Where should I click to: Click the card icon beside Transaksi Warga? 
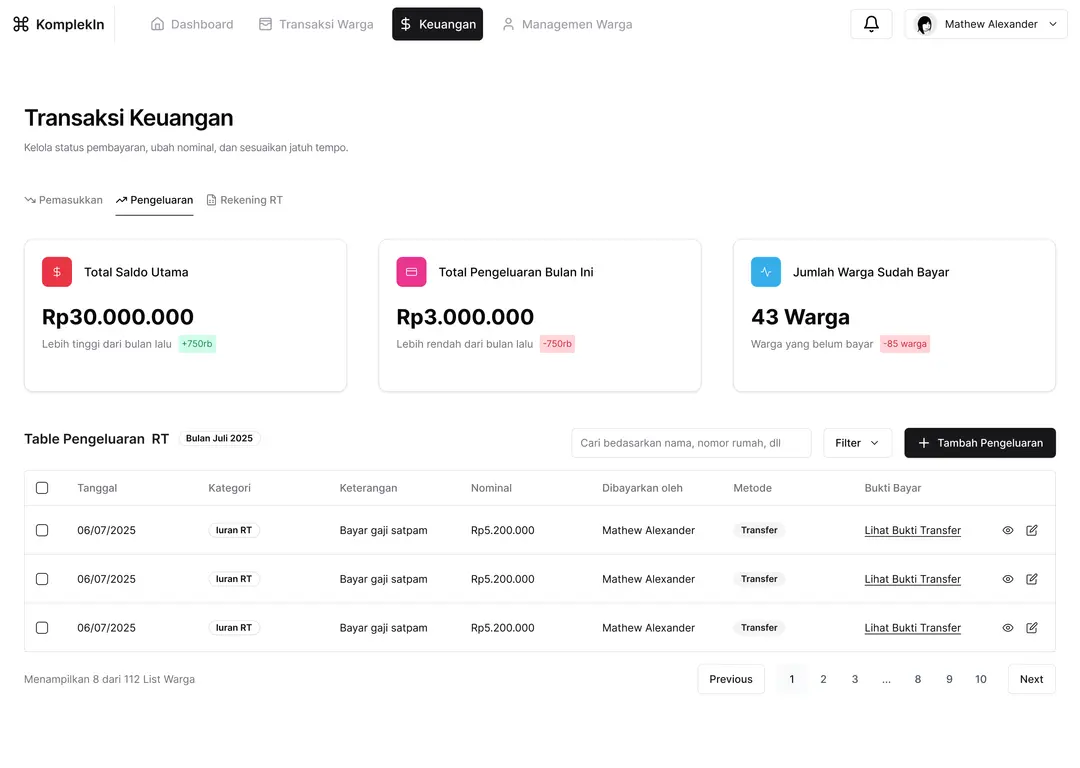point(265,24)
